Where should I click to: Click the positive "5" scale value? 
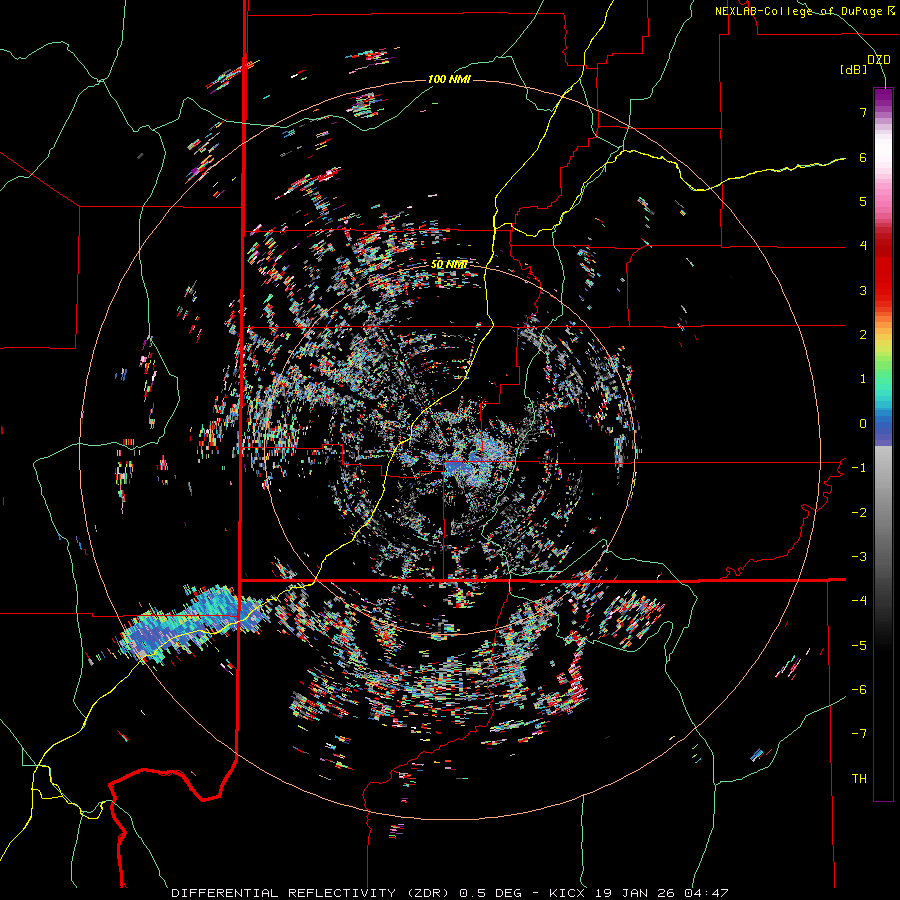(863, 201)
